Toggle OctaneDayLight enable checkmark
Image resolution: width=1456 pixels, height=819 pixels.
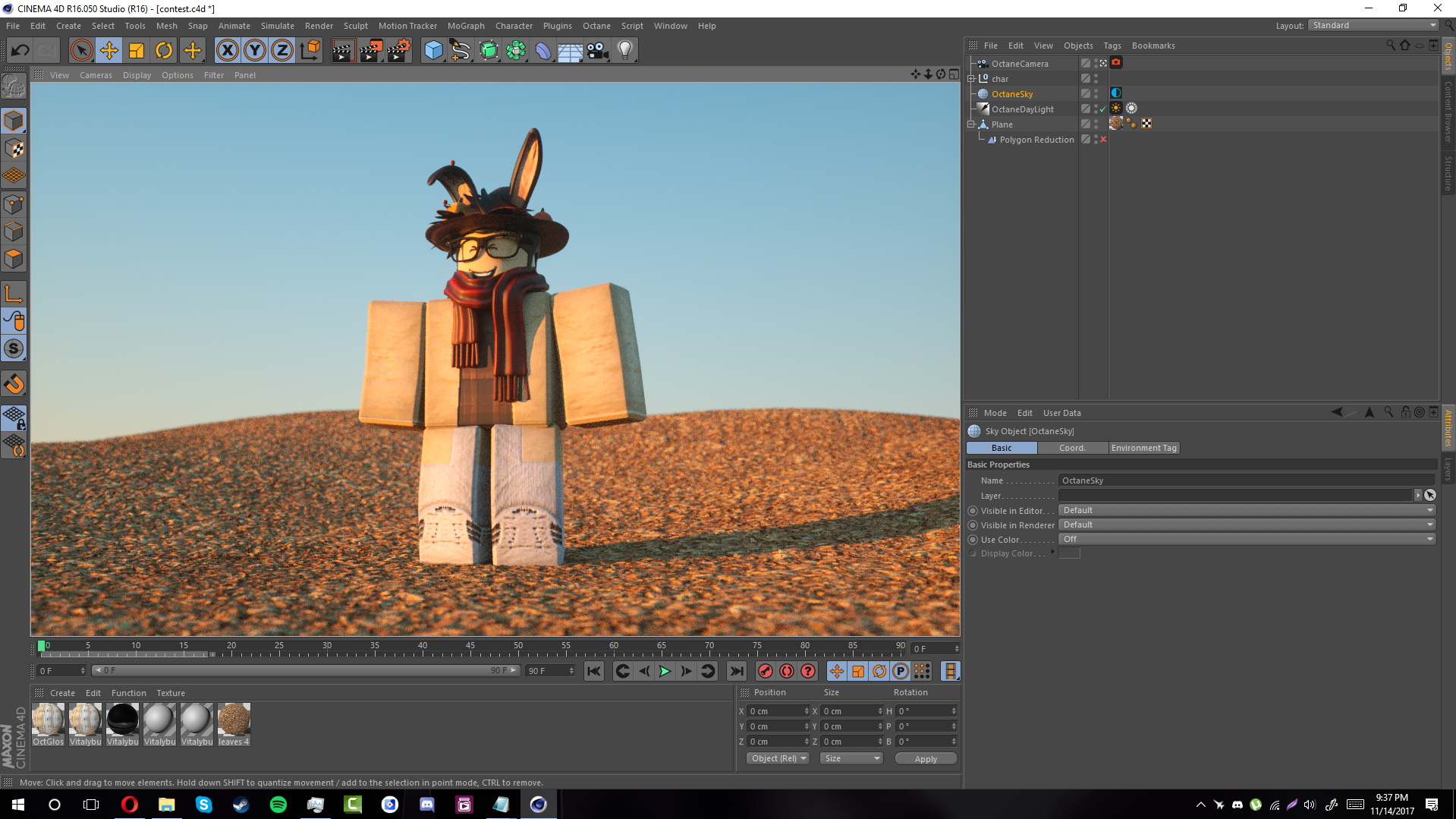tap(1103, 109)
